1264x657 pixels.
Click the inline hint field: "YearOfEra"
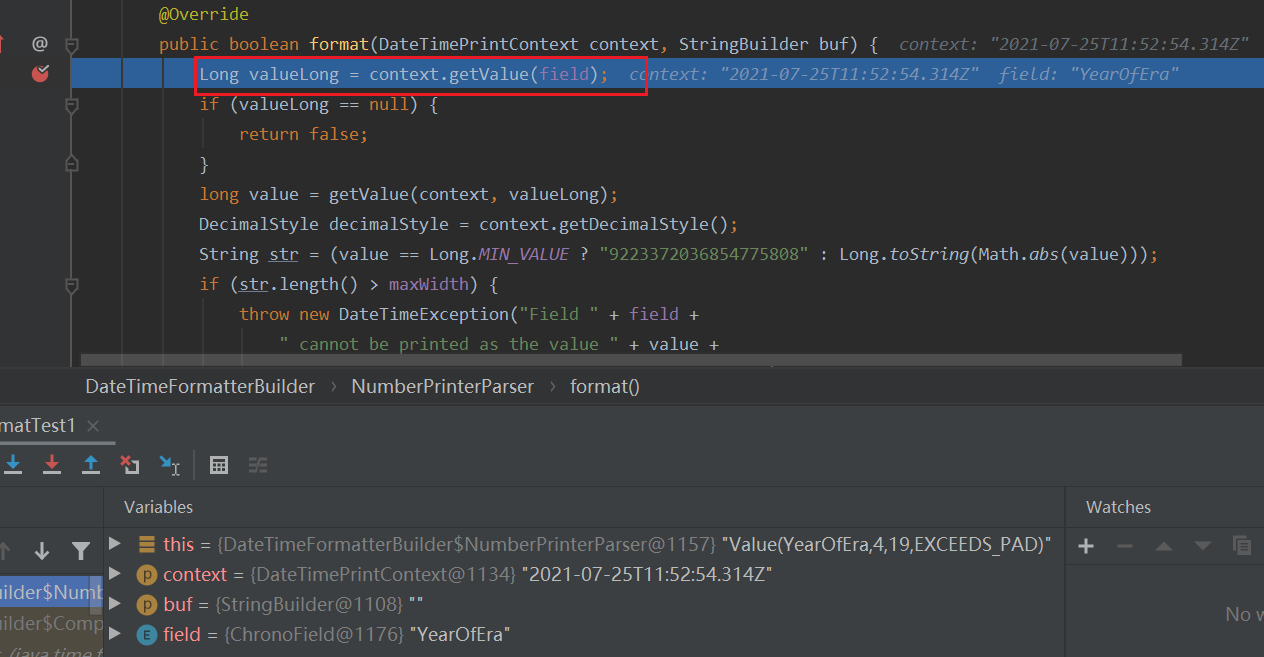tap(1089, 74)
